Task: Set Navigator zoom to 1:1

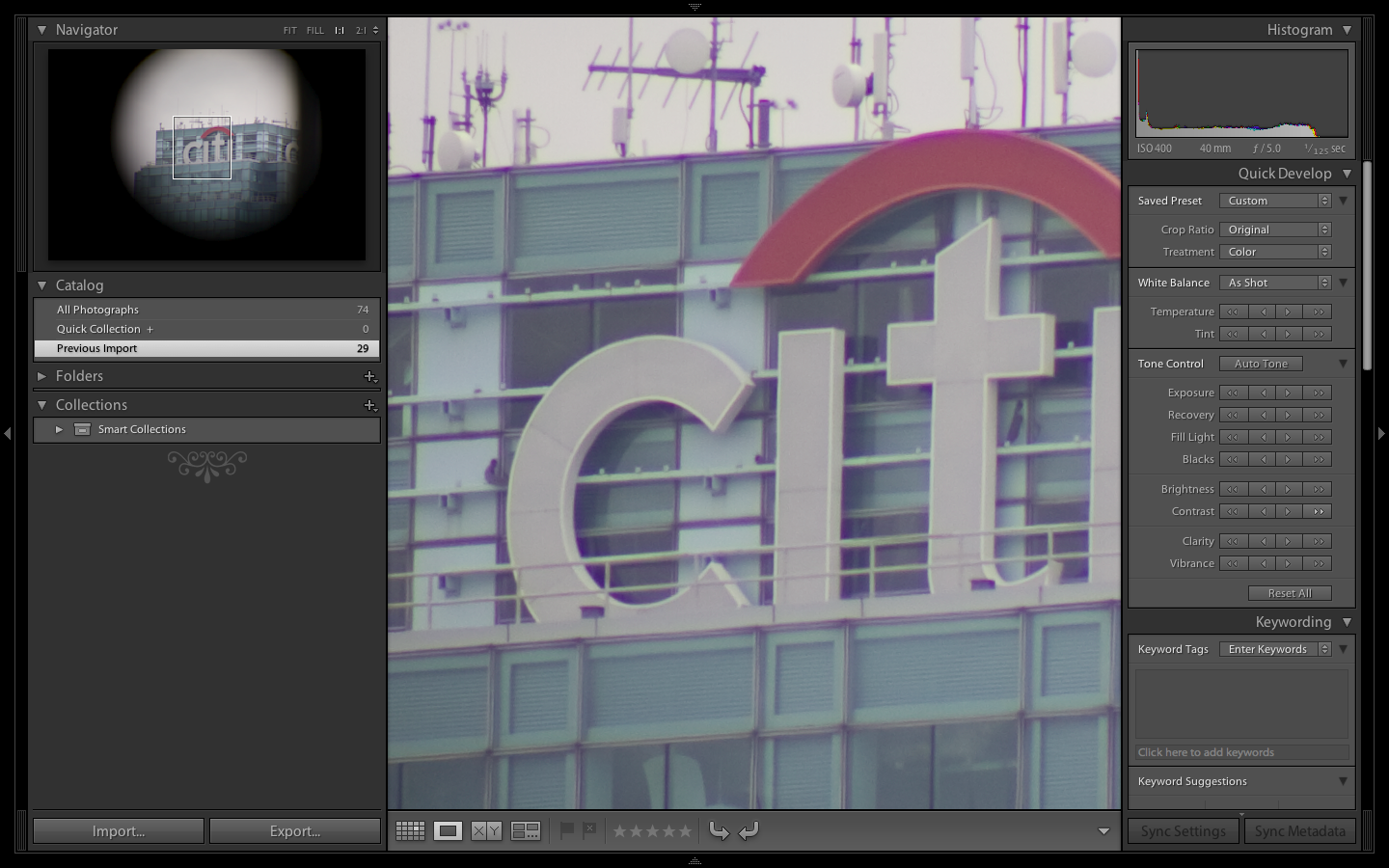Action: tap(340, 31)
